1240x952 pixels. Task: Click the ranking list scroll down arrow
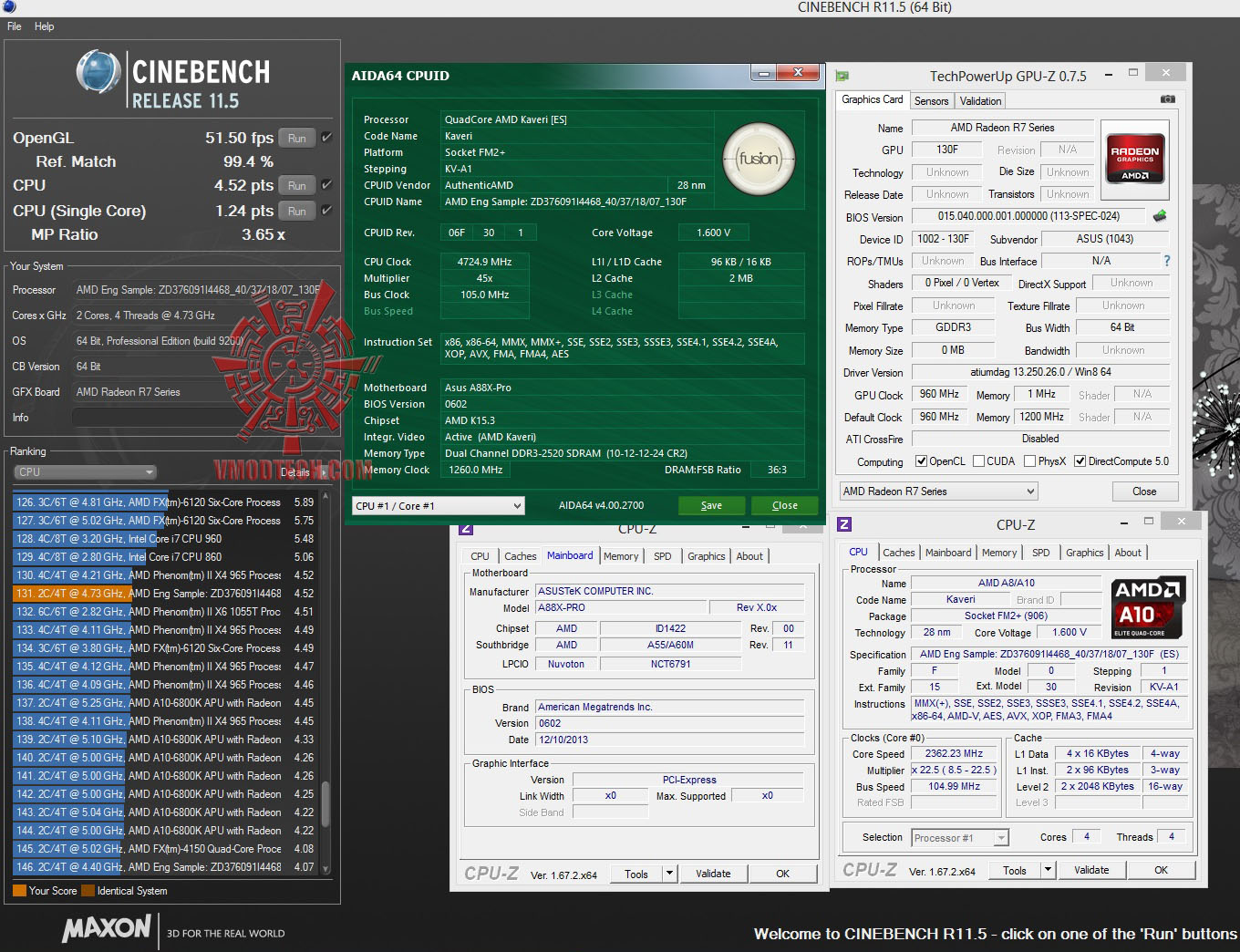pyautogui.click(x=325, y=869)
